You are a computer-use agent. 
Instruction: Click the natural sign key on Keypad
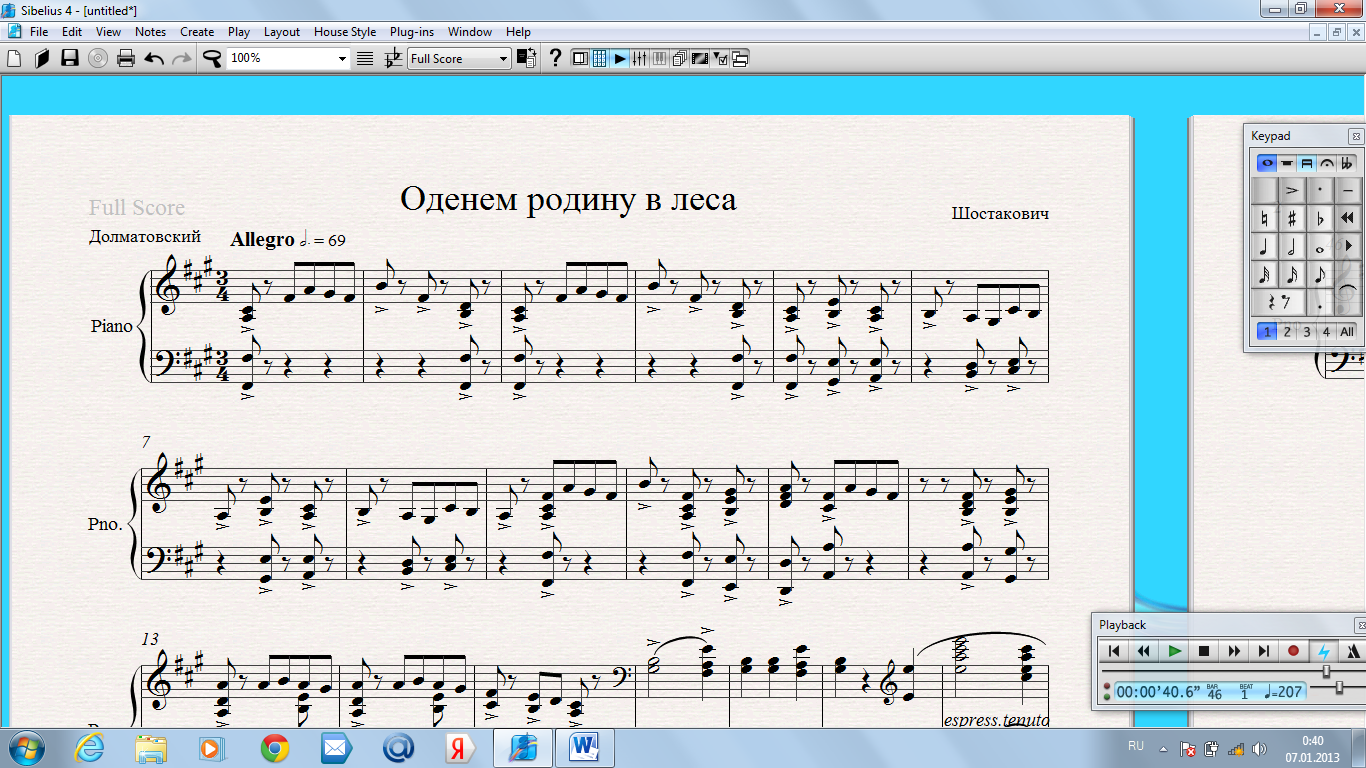point(1265,218)
